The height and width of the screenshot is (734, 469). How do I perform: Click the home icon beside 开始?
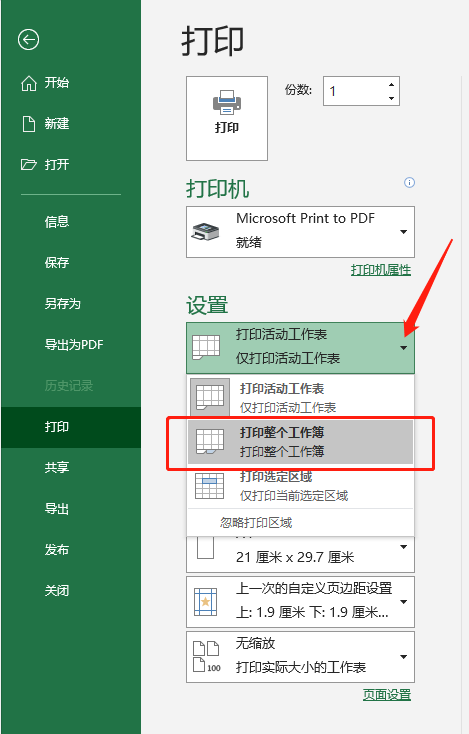29,83
